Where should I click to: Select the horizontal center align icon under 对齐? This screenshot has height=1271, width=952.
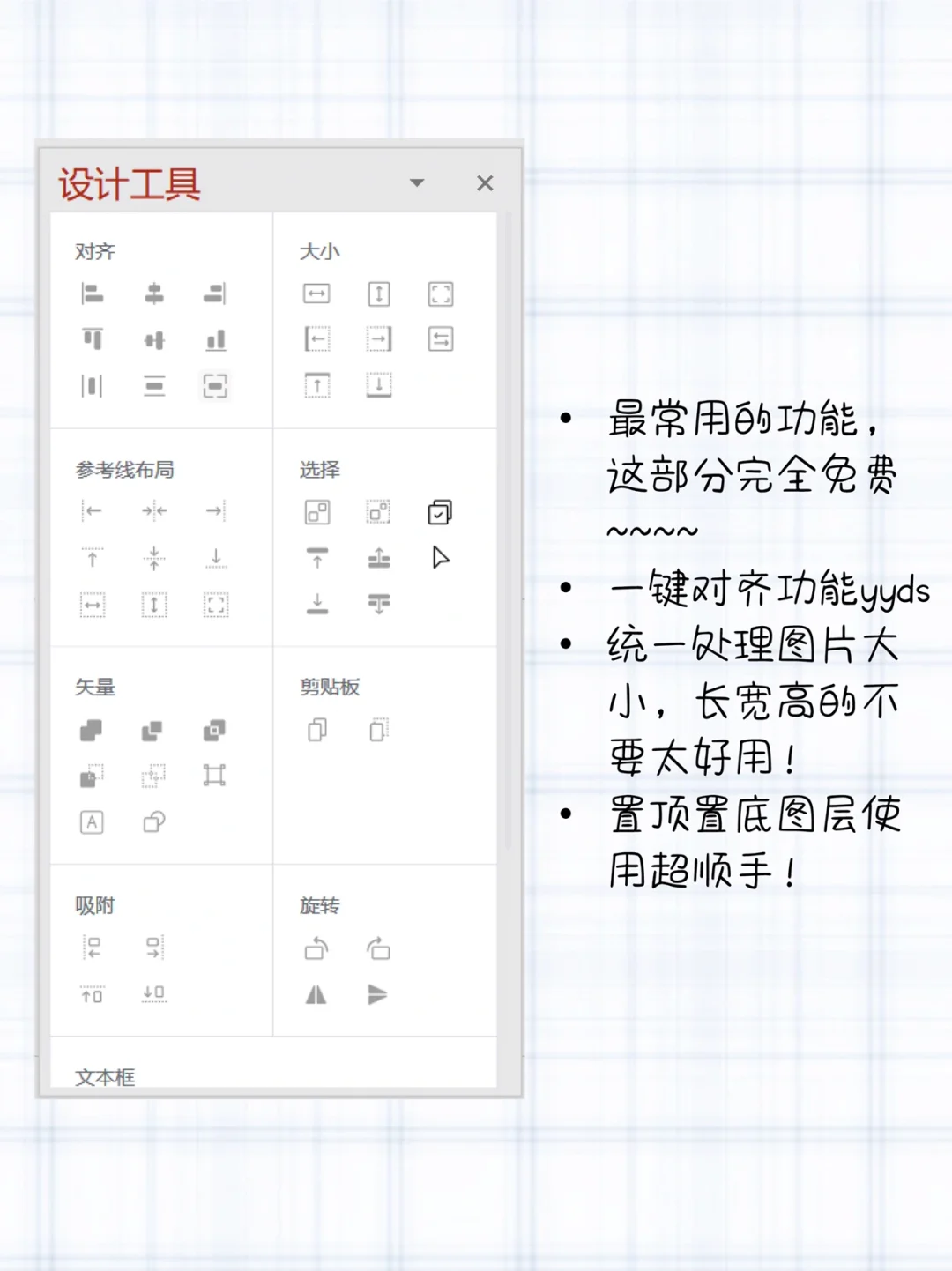click(155, 295)
